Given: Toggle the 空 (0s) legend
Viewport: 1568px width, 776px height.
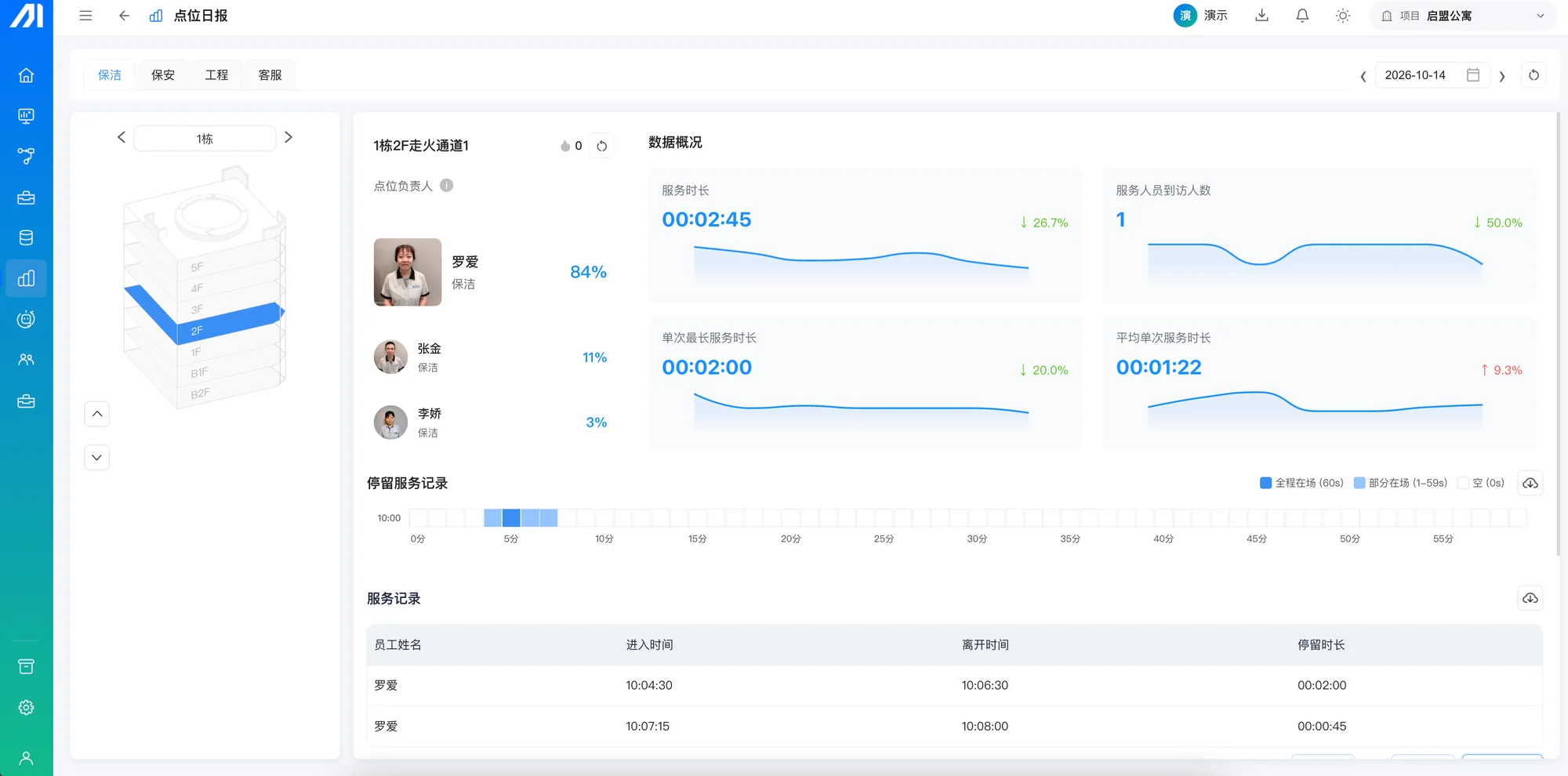Looking at the screenshot, I should (x=1481, y=483).
